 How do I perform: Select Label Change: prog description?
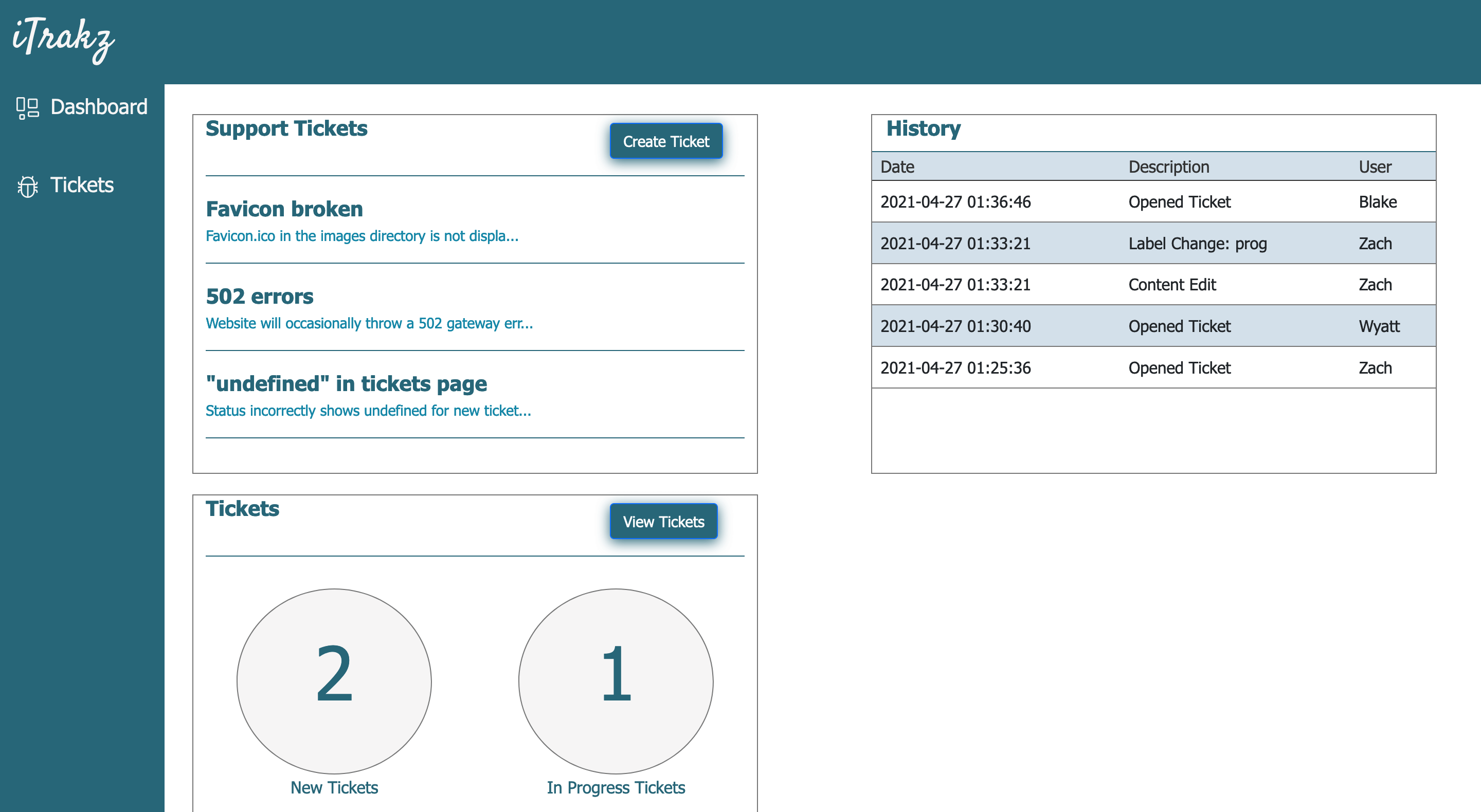(1198, 243)
